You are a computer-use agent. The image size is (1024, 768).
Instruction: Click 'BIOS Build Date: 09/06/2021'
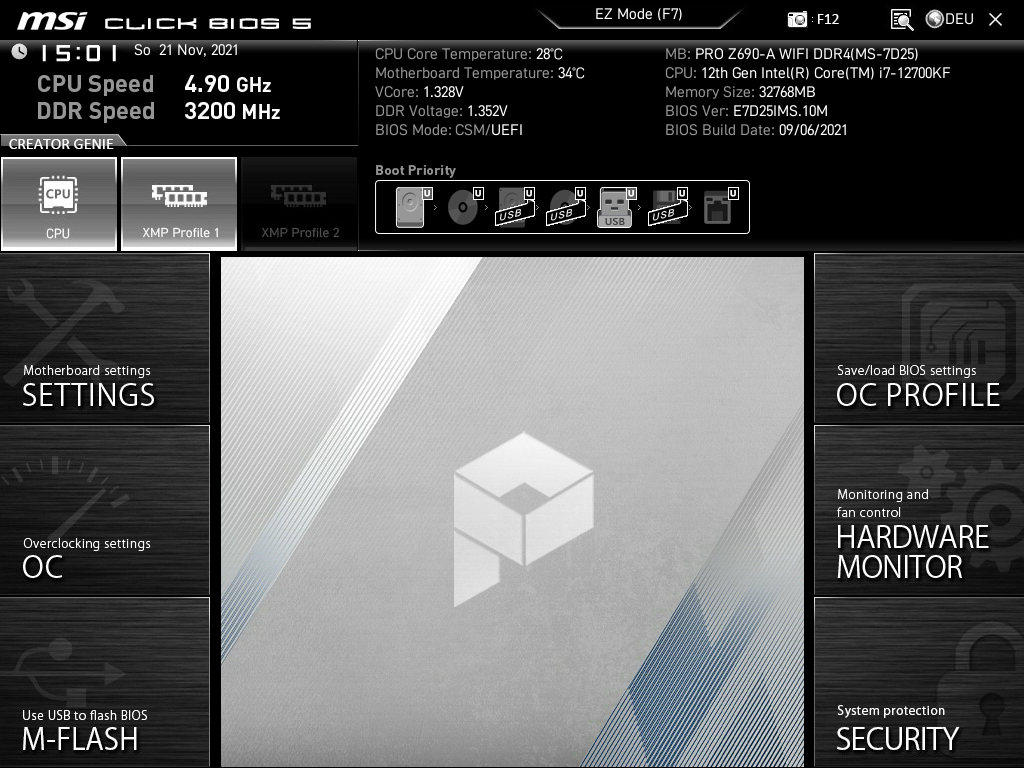(x=756, y=130)
